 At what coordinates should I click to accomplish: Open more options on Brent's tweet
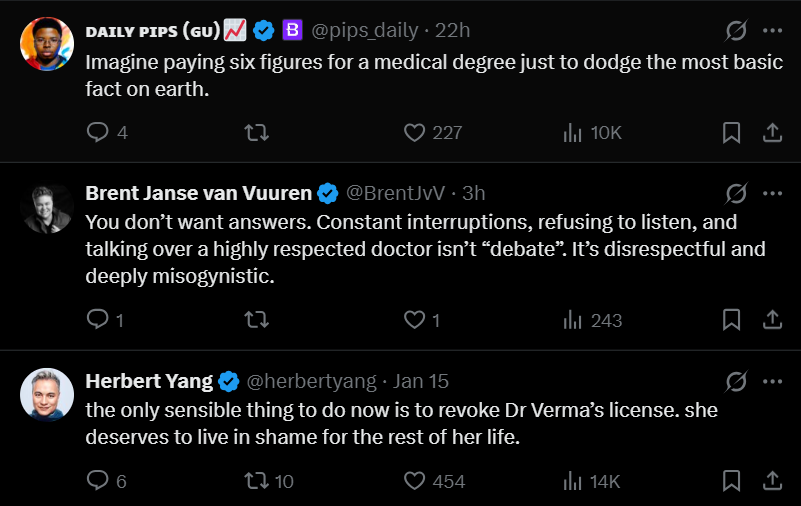[x=772, y=193]
